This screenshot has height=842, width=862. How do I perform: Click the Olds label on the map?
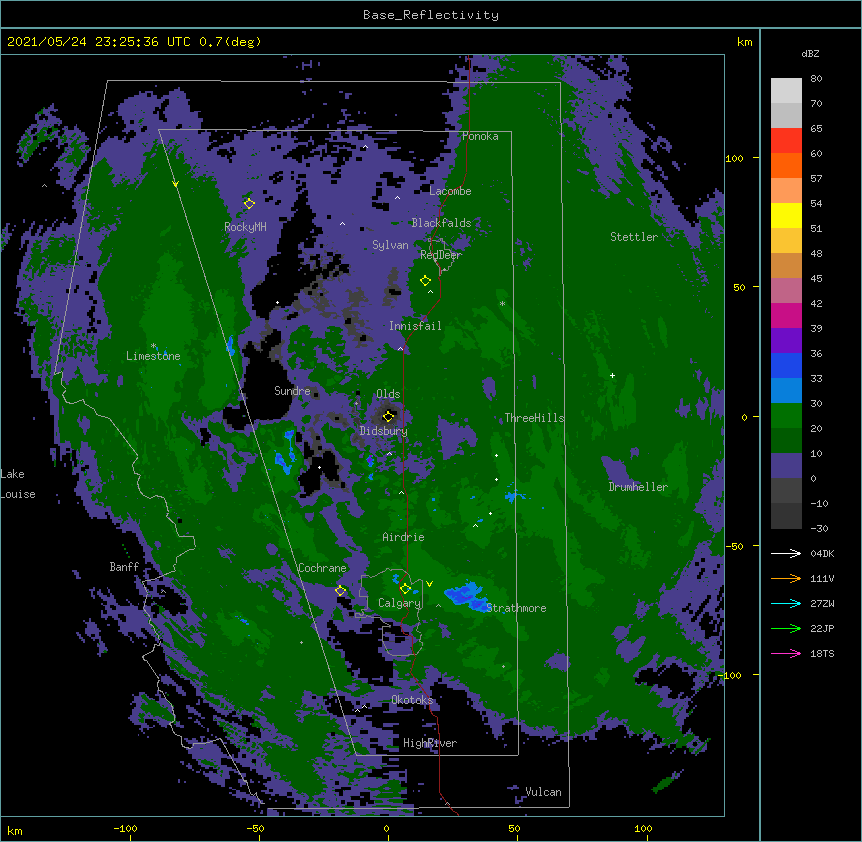388,394
